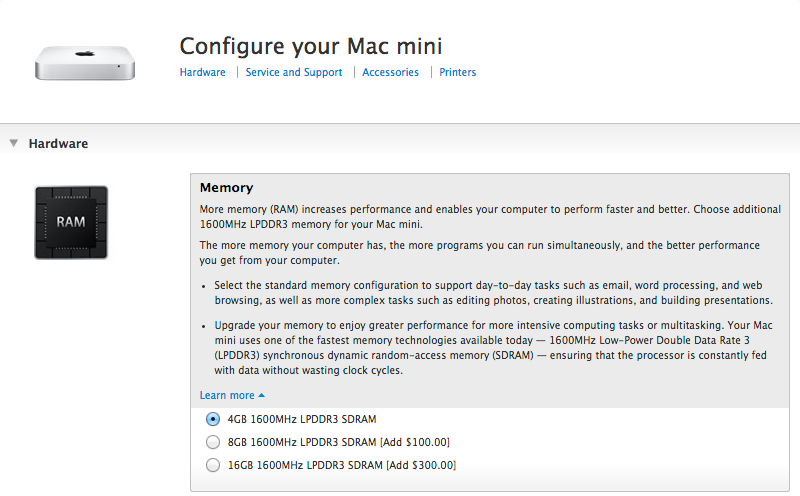Image resolution: width=800 pixels, height=496 pixels.
Task: Switch to the Accessories section
Action: pyautogui.click(x=390, y=72)
